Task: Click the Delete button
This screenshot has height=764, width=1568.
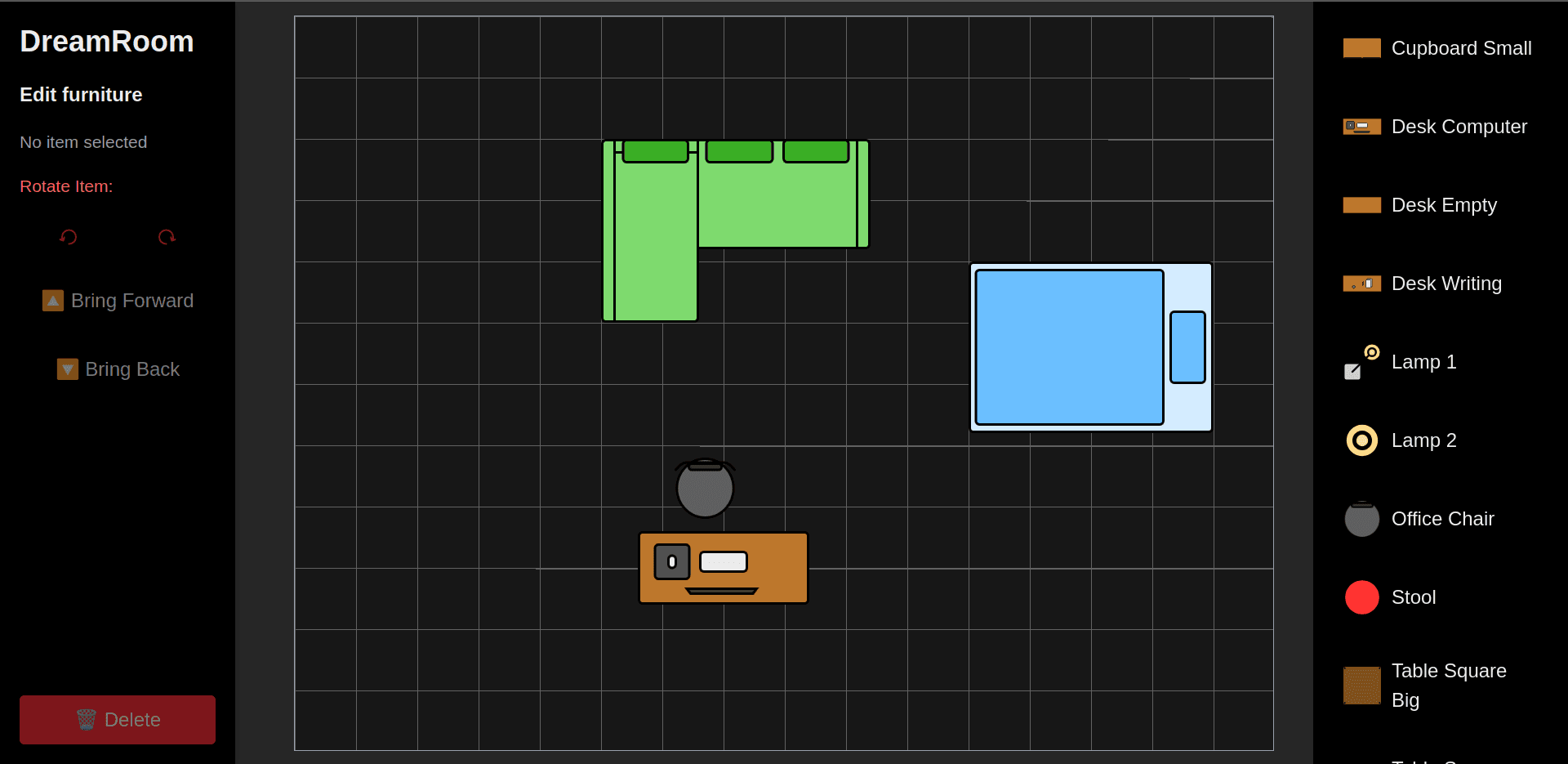Action: 116,720
